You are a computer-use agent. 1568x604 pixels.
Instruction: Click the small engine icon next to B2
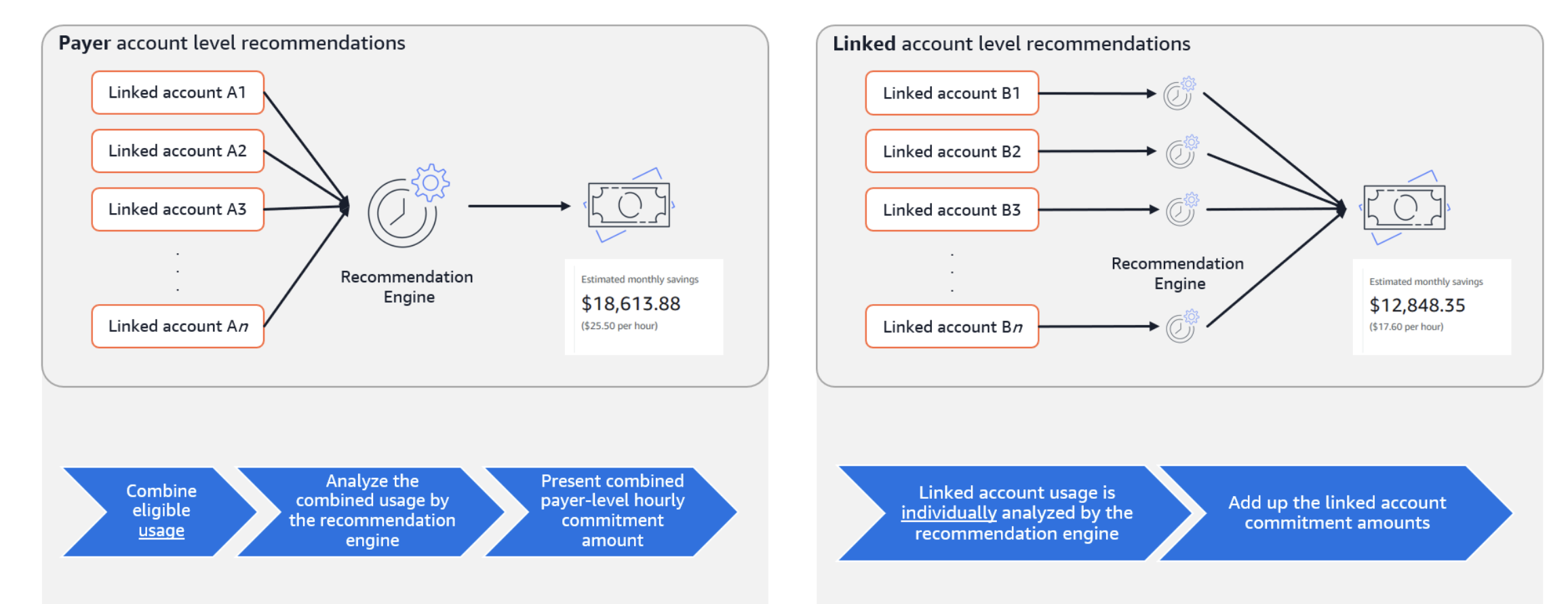point(1182,151)
